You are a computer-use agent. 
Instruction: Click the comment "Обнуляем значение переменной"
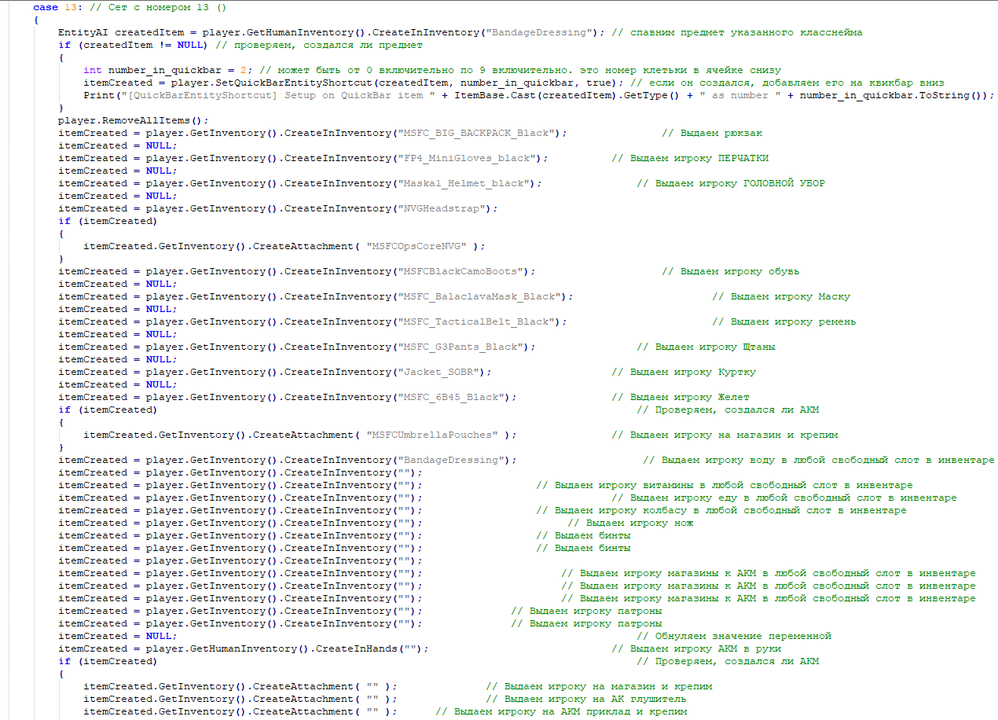point(734,636)
